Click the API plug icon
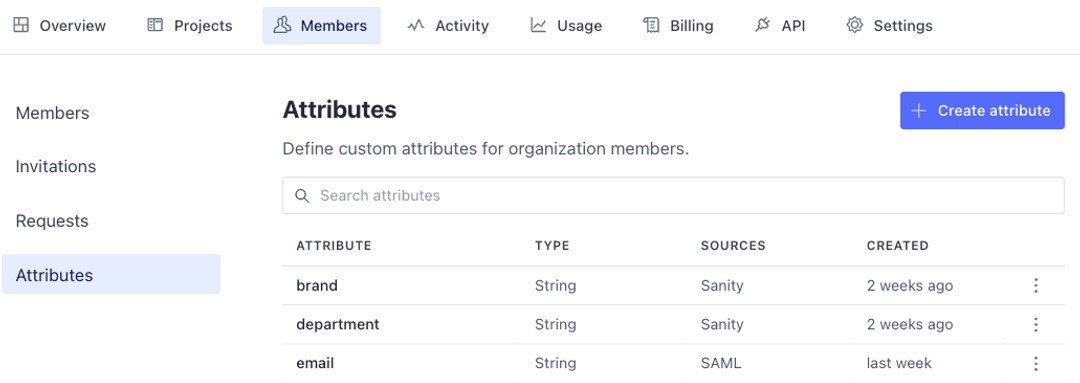This screenshot has height=383, width=1080. click(x=762, y=25)
